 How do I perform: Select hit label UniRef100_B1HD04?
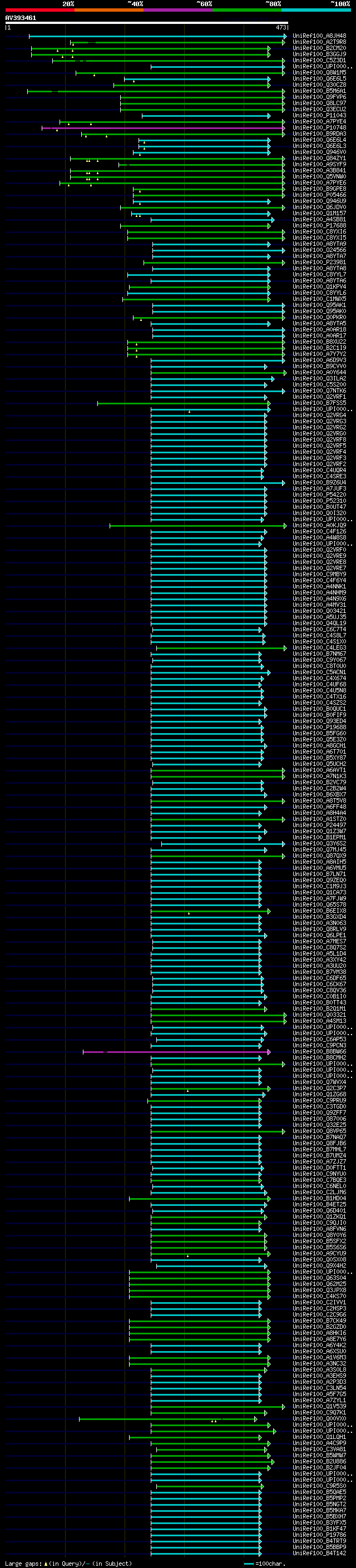tap(319, 1198)
